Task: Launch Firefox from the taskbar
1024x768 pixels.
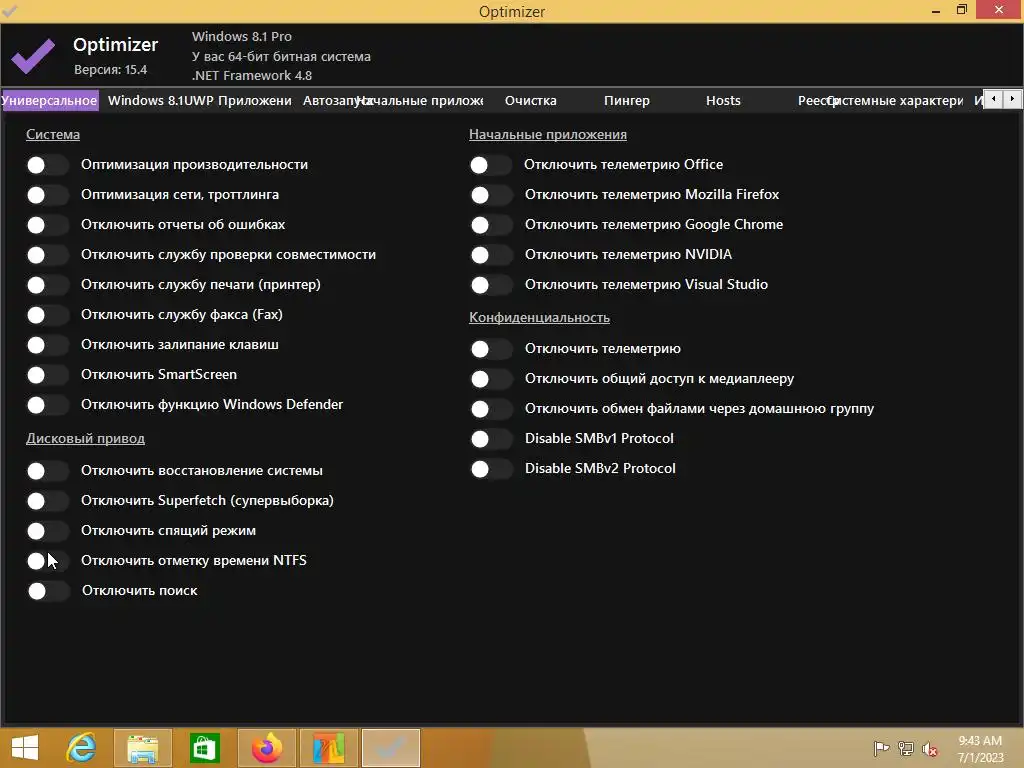Action: click(266, 748)
